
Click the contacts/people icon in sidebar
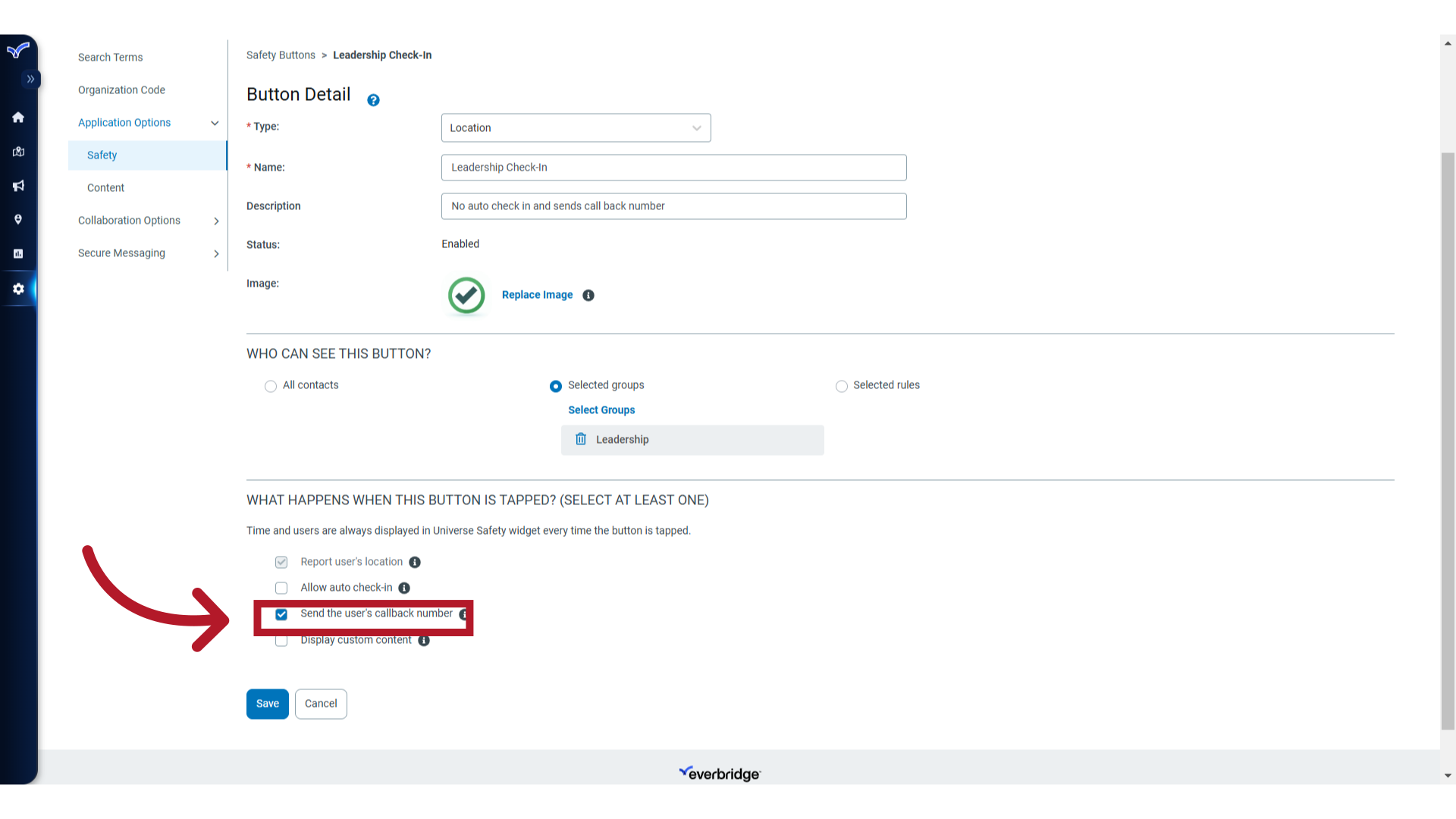(x=18, y=219)
